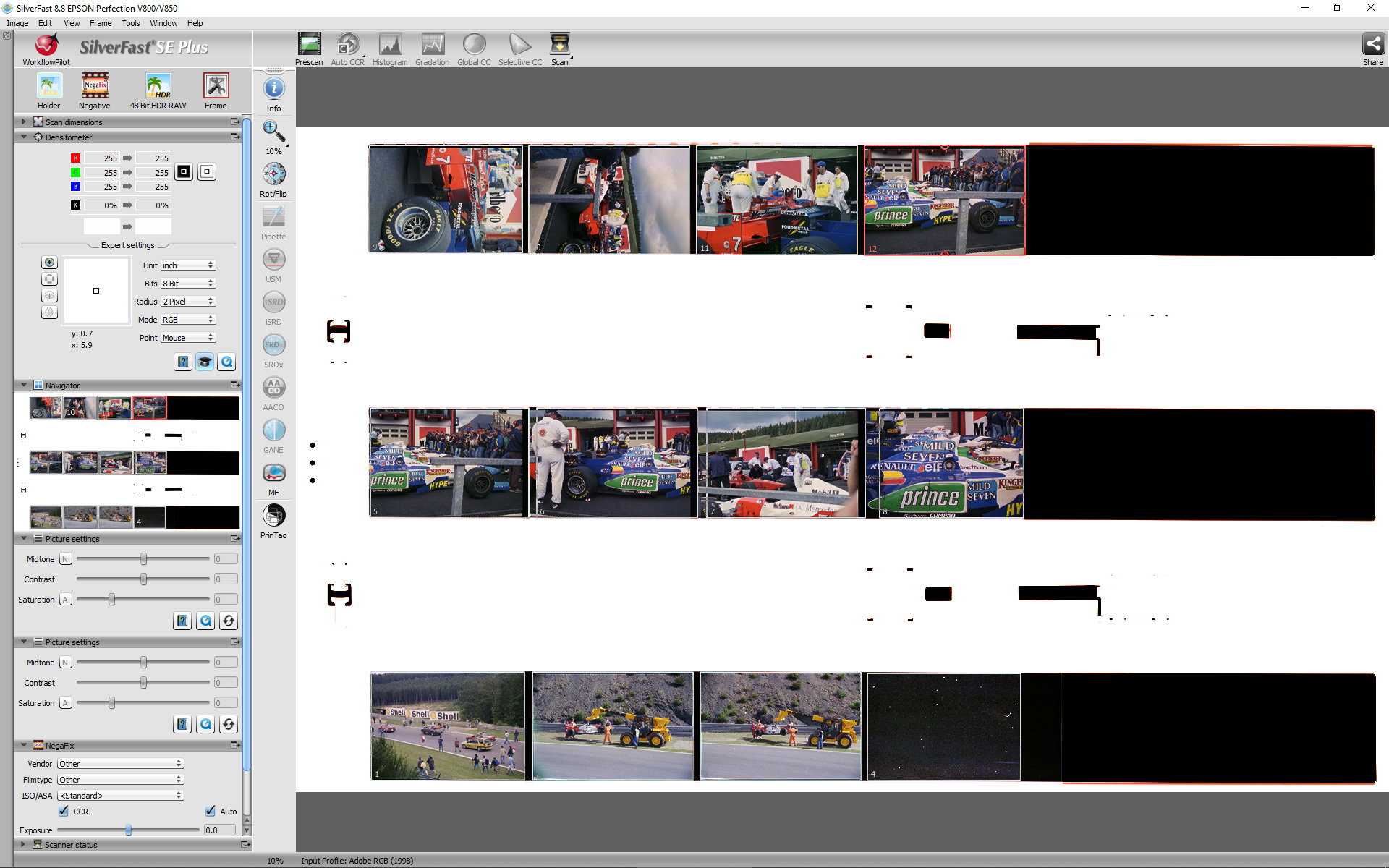This screenshot has height=868, width=1389.
Task: Open the Tools menu
Action: [x=130, y=23]
